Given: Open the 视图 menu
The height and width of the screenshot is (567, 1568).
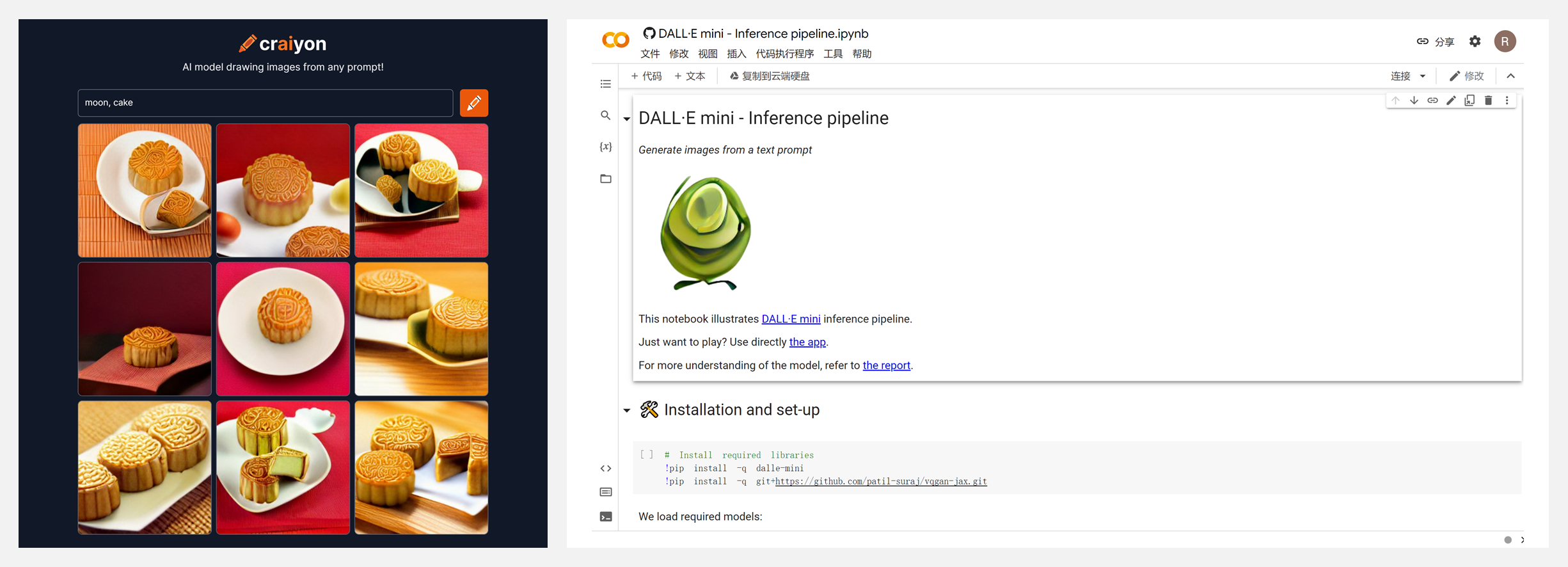Looking at the screenshot, I should tap(708, 54).
